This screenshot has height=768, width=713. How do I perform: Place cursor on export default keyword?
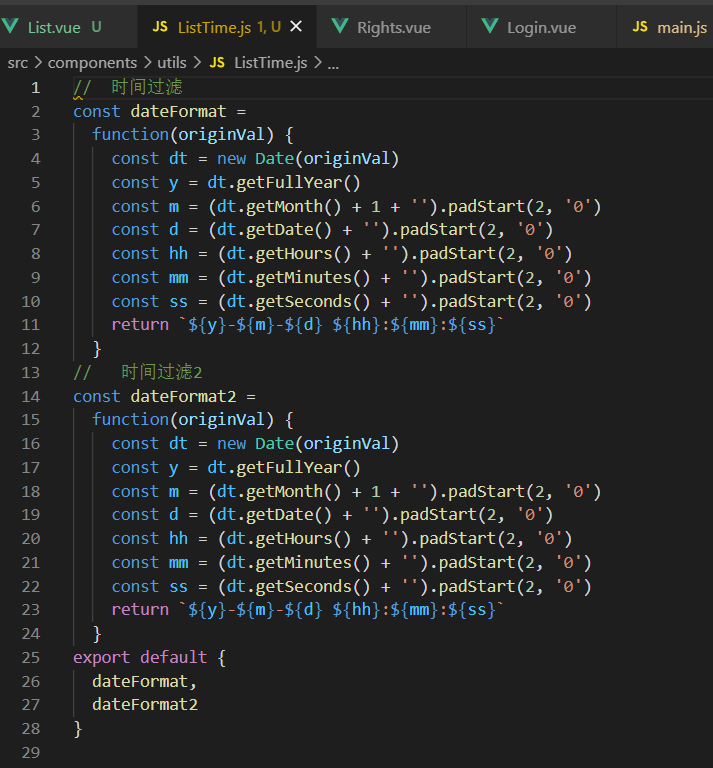(x=140, y=657)
